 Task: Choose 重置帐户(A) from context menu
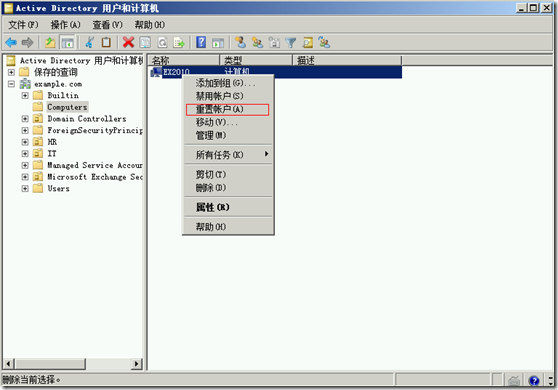pos(228,109)
